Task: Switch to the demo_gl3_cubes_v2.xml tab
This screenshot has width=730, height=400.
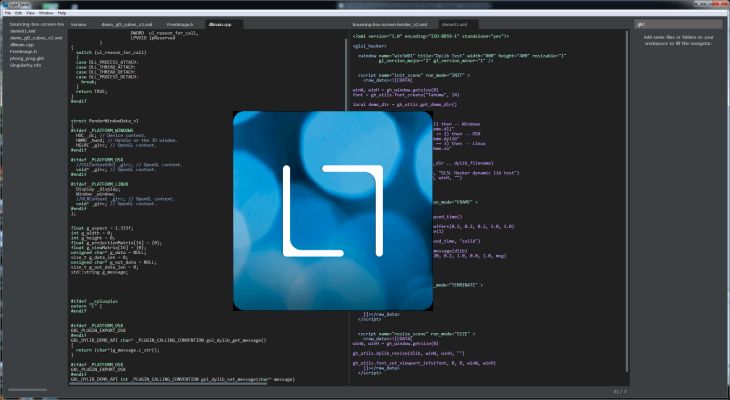Action: point(126,24)
